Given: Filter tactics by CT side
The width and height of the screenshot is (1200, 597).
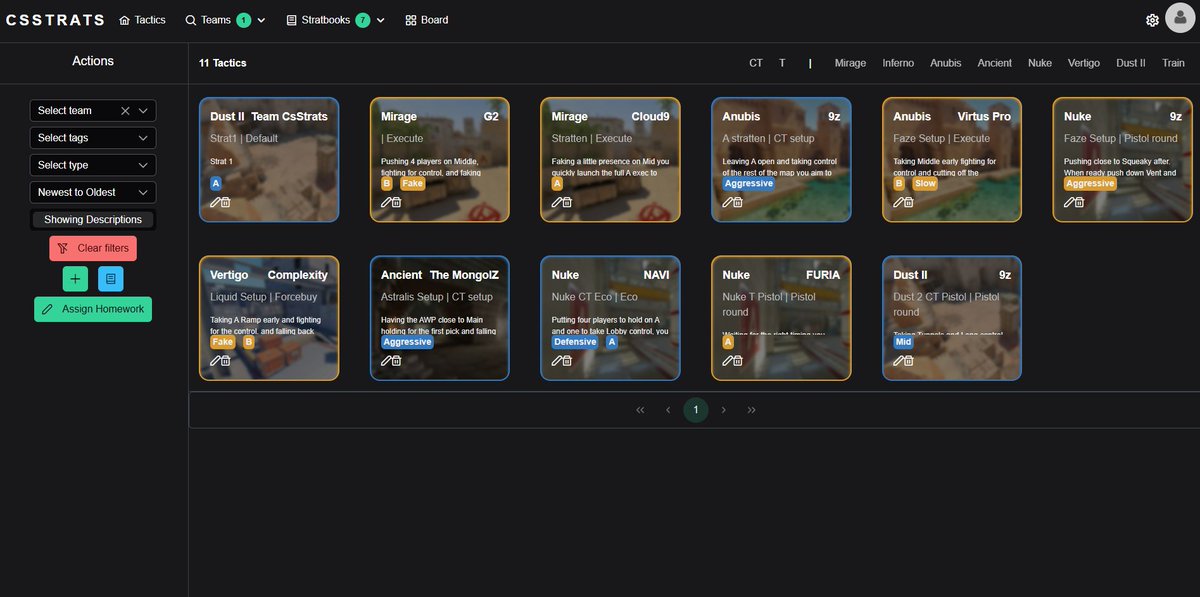Looking at the screenshot, I should pos(756,63).
